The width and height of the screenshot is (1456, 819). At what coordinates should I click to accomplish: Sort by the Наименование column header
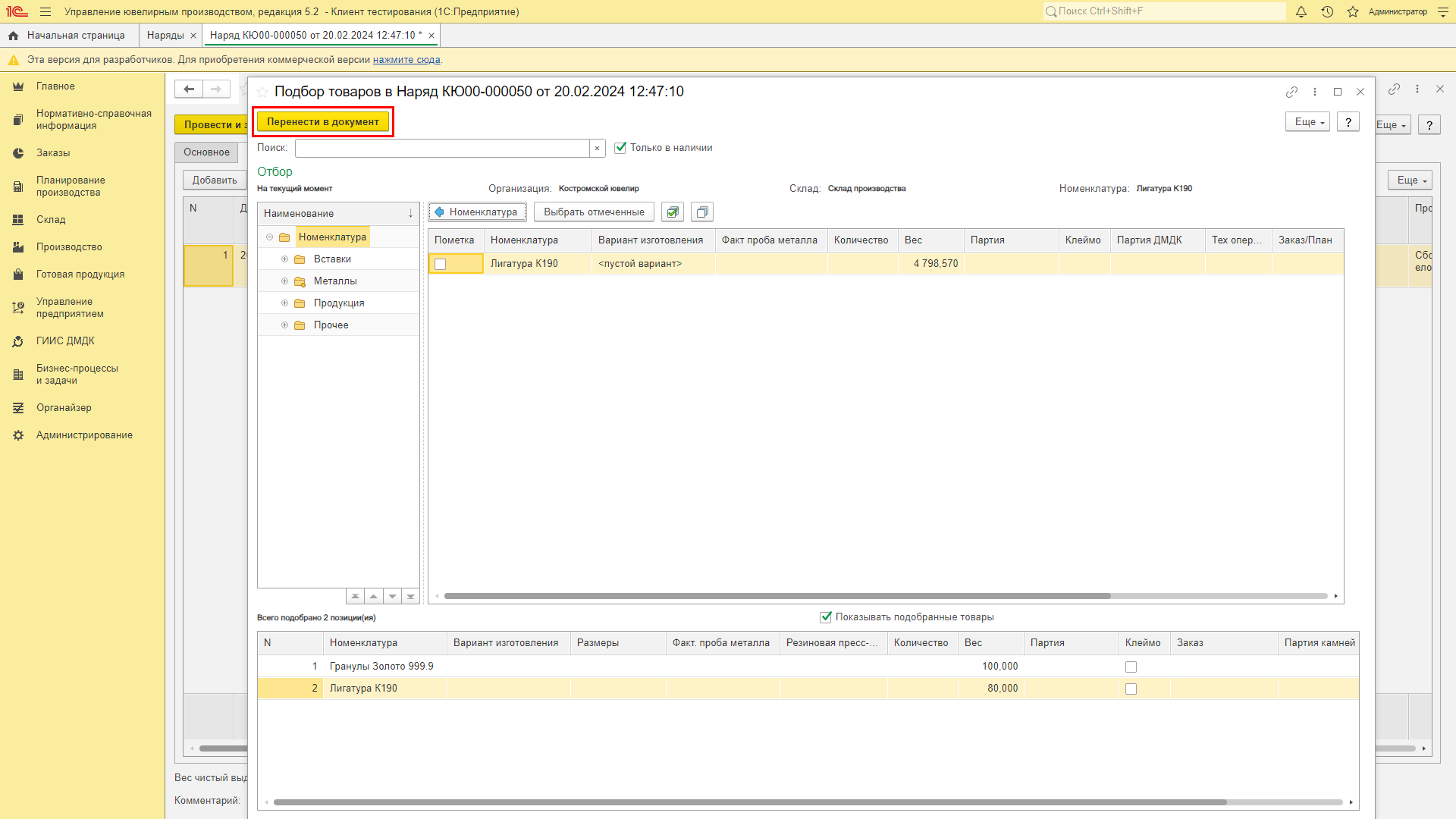pos(338,214)
